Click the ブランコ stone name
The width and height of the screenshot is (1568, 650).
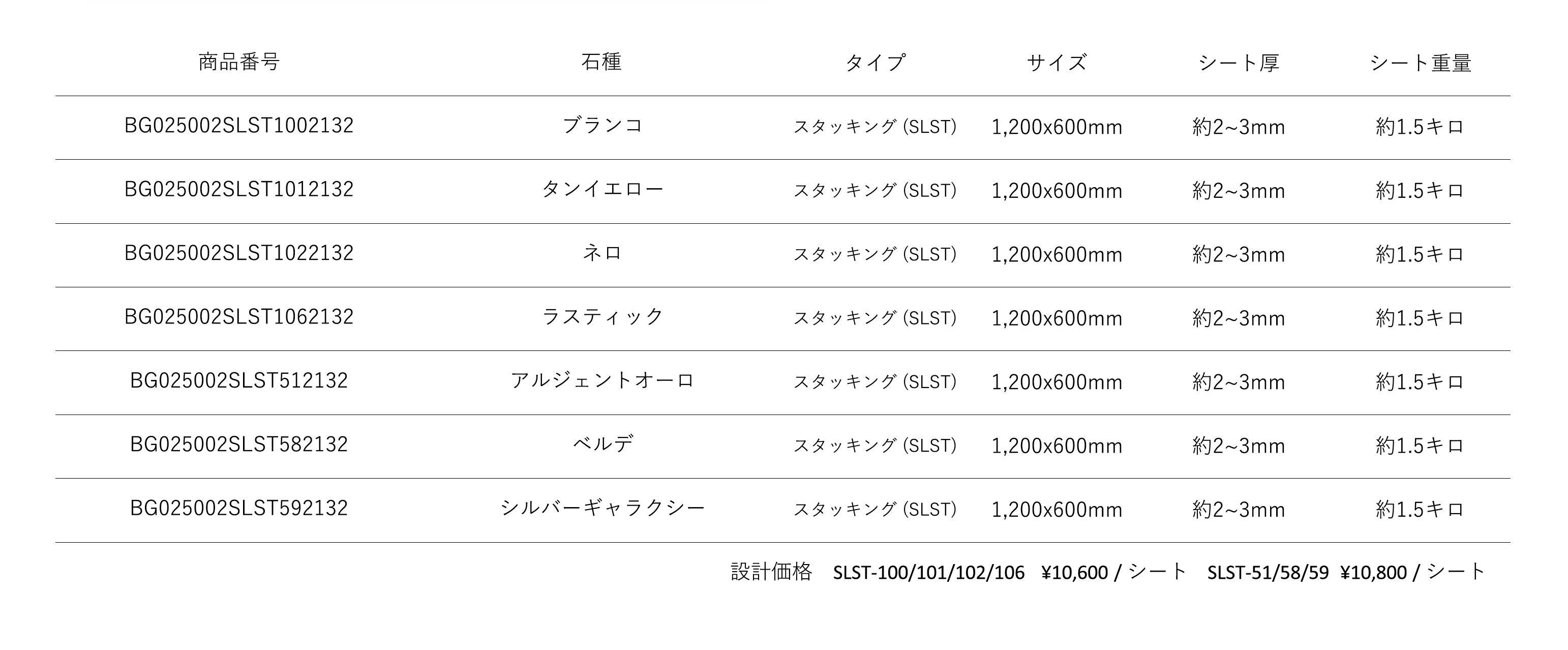point(602,126)
